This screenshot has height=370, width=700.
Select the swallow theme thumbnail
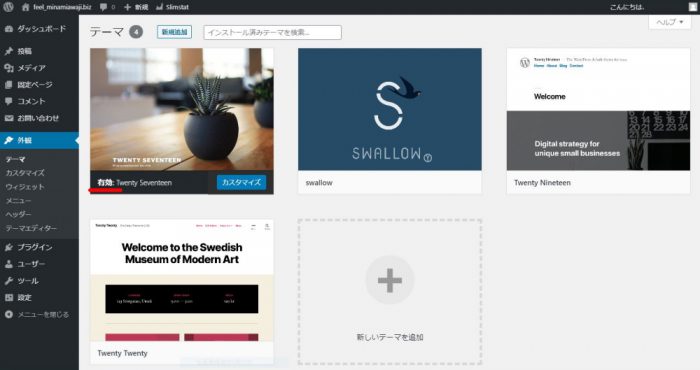390,109
